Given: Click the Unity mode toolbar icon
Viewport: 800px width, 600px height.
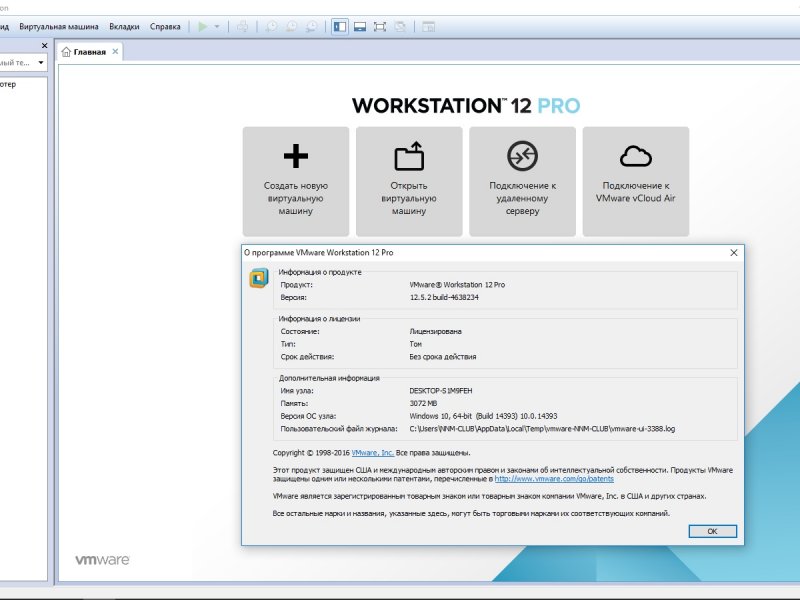Looking at the screenshot, I should pos(400,27).
